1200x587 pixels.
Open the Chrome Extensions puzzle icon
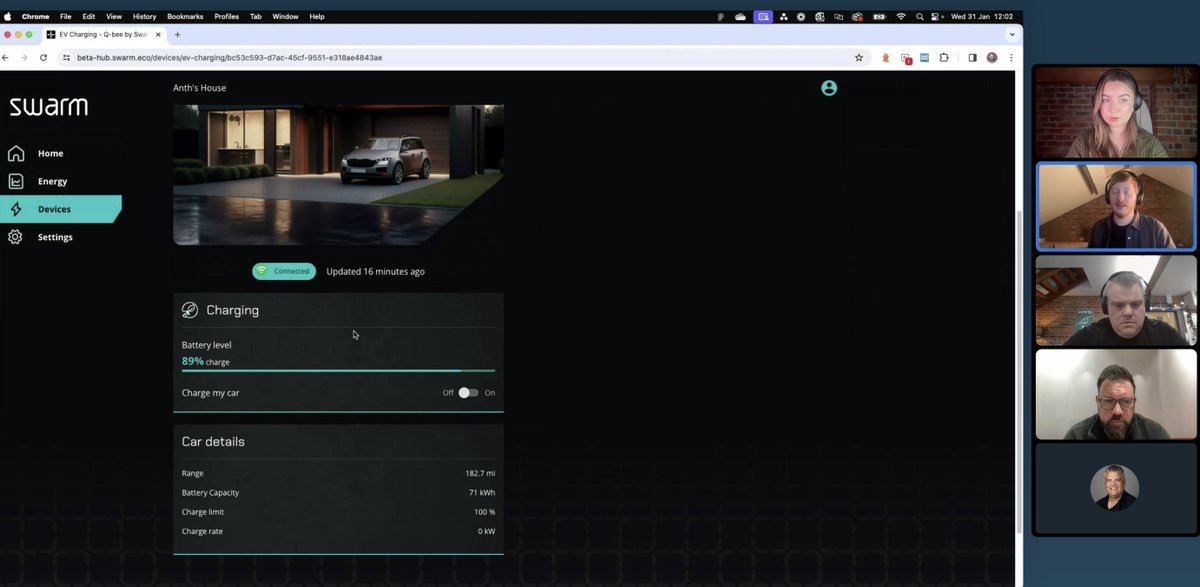point(943,58)
